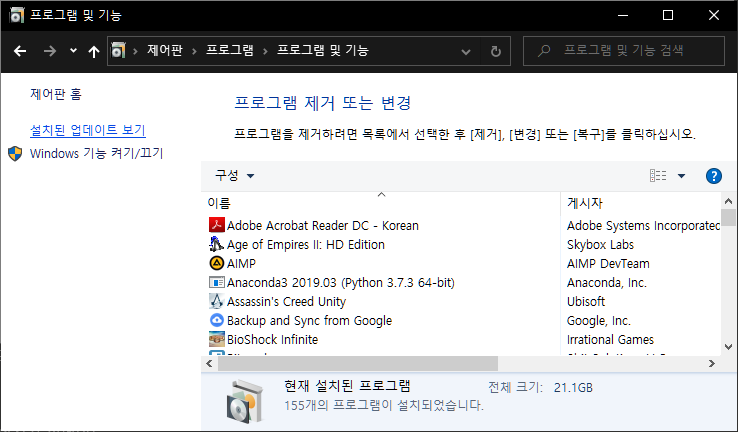
Task: Click the Assassin's Creed Unity icon
Action: 217,301
